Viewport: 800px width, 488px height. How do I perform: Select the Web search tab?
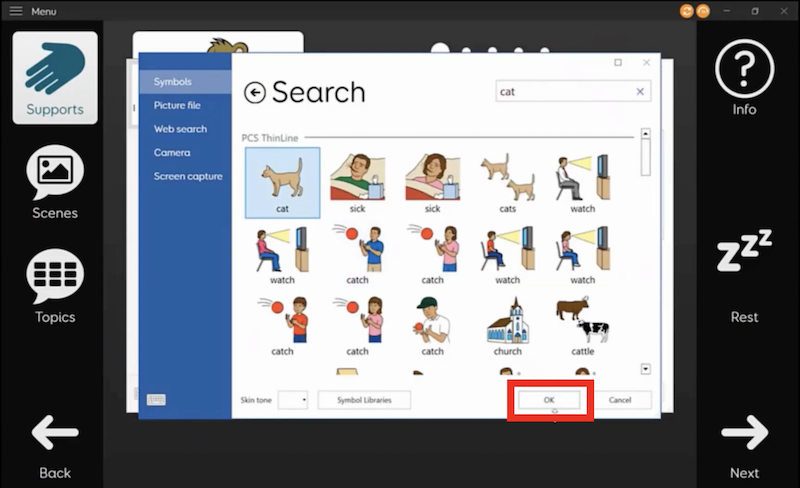[x=180, y=129]
